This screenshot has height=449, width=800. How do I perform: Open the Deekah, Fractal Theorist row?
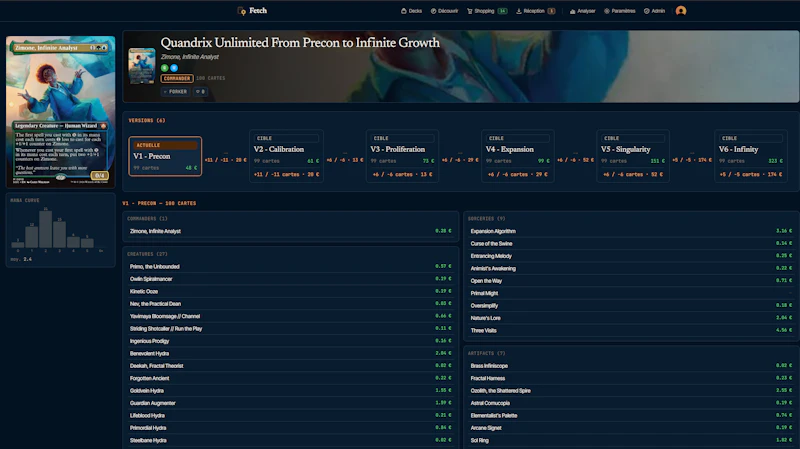[290, 366]
